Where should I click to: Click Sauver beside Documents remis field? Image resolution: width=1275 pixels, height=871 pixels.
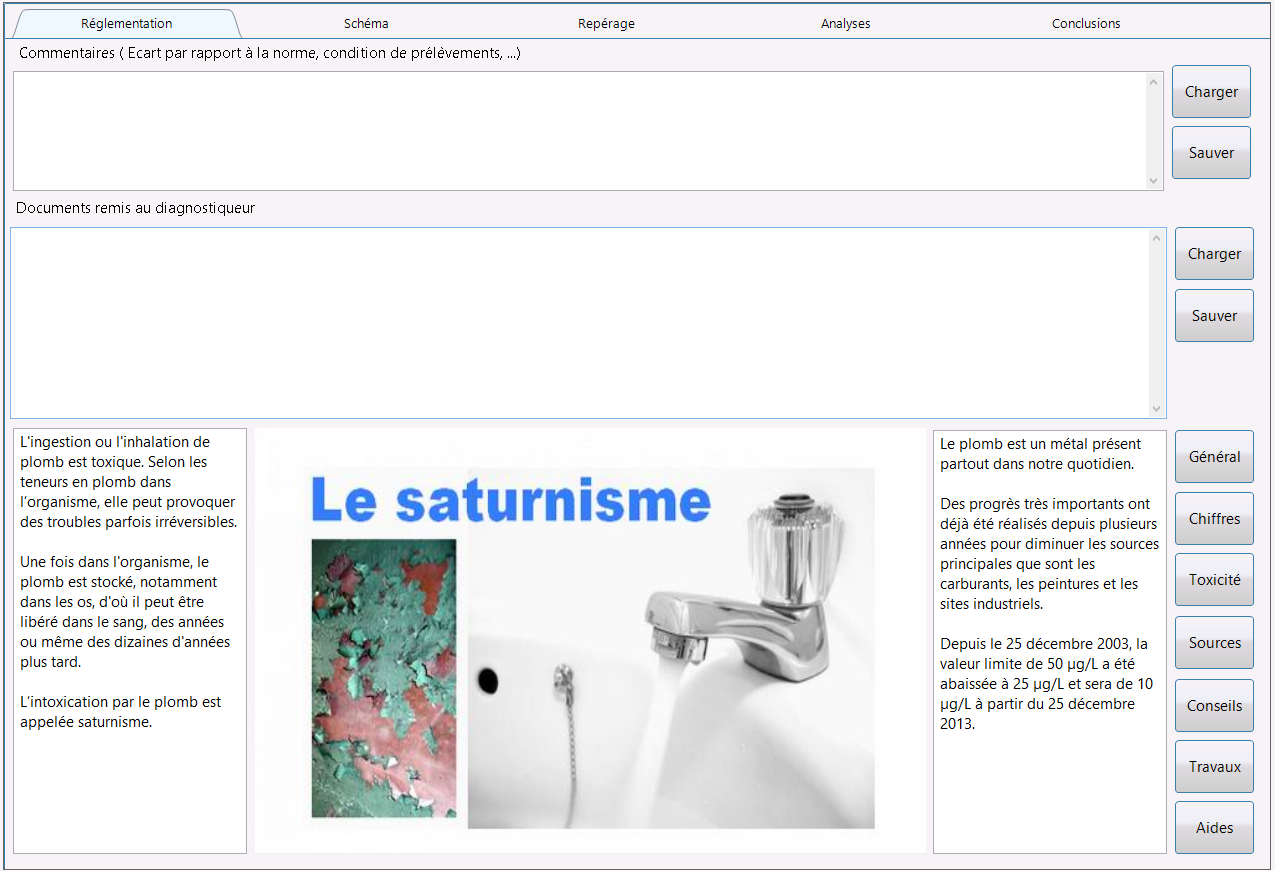point(1214,316)
